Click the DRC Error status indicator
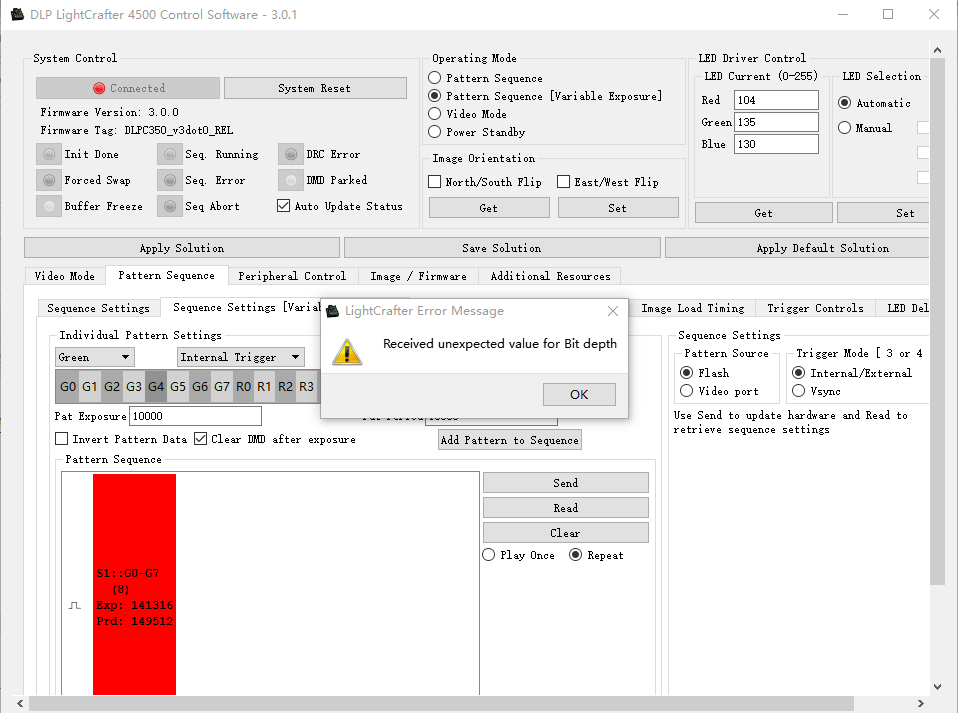Viewport: 958px width, 713px height. click(291, 154)
